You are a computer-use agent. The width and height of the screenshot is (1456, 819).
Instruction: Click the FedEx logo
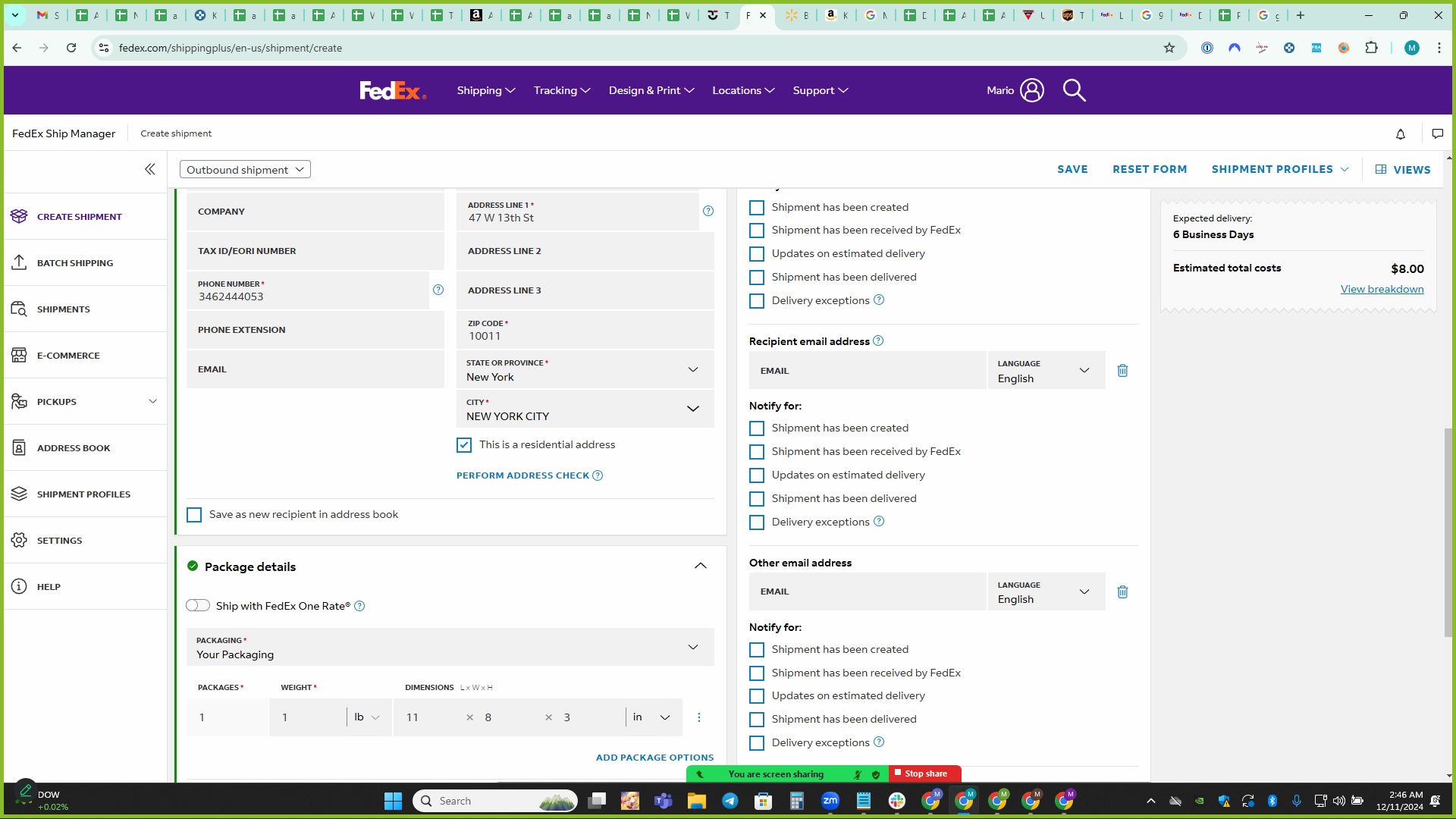393,90
